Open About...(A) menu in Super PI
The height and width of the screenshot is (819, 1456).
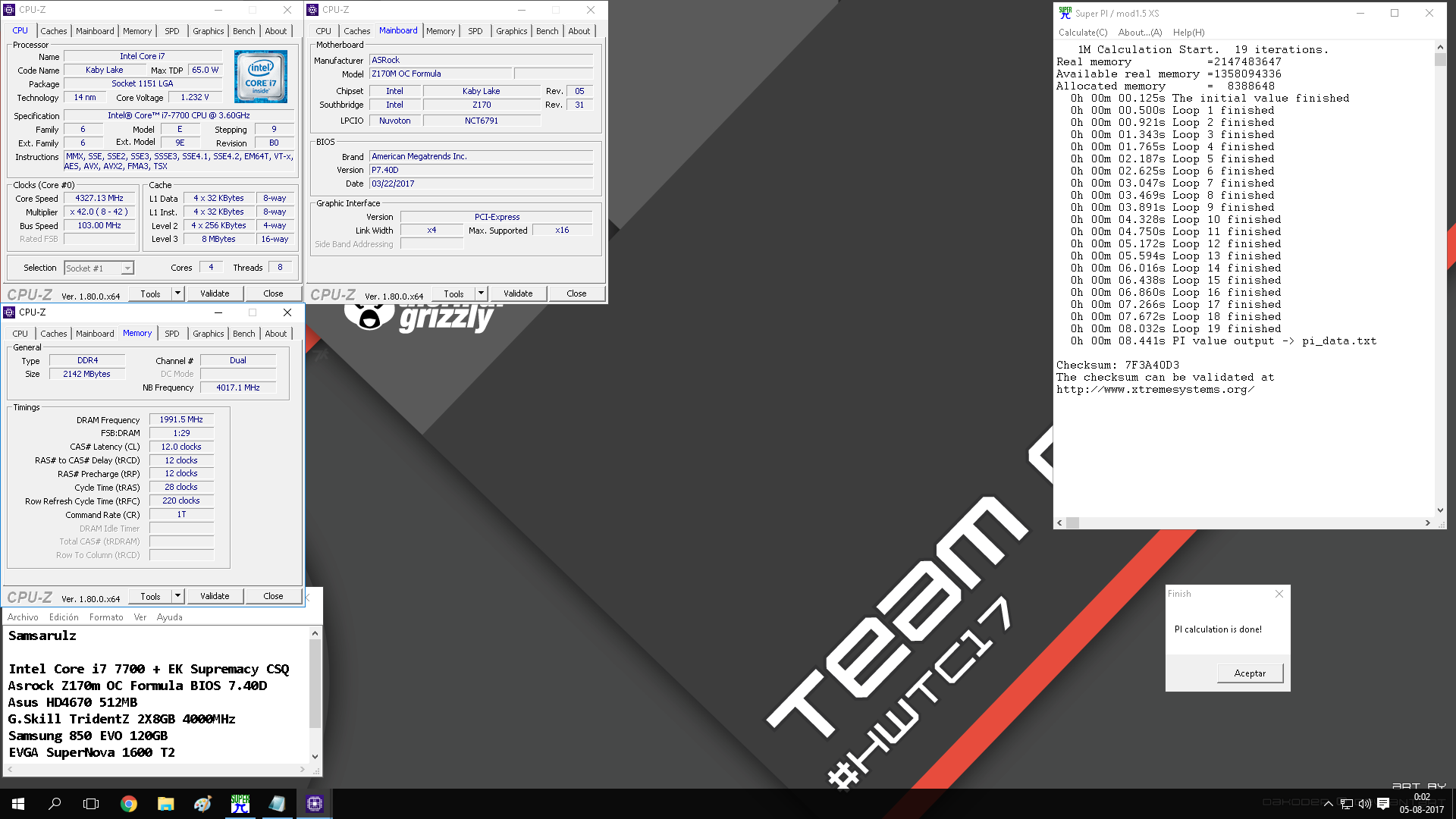[1140, 33]
